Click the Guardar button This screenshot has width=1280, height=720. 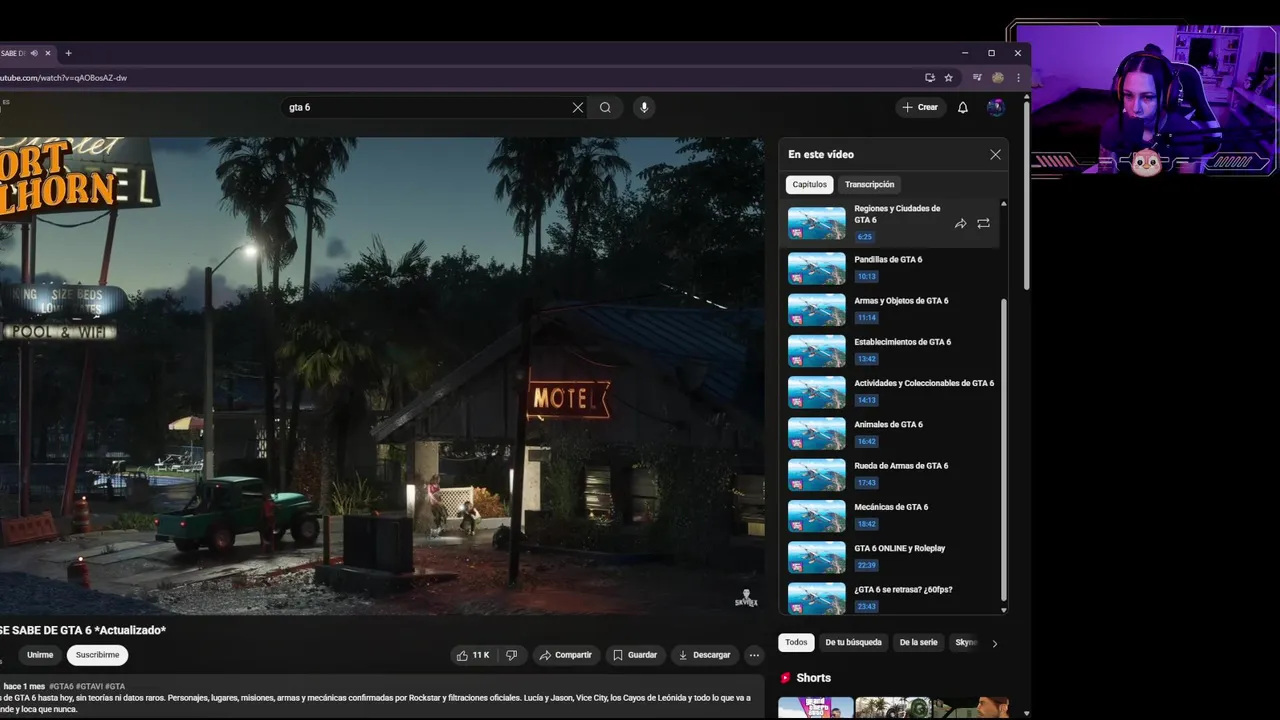pos(635,655)
